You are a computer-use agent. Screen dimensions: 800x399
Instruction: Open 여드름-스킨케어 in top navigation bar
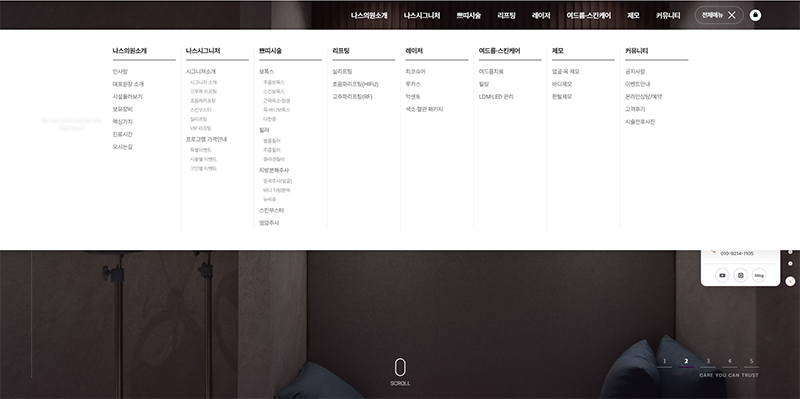pos(588,16)
